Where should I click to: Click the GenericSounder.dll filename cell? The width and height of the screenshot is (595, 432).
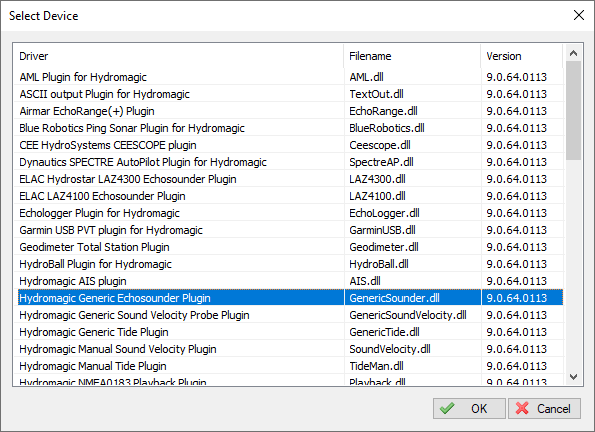[412, 298]
